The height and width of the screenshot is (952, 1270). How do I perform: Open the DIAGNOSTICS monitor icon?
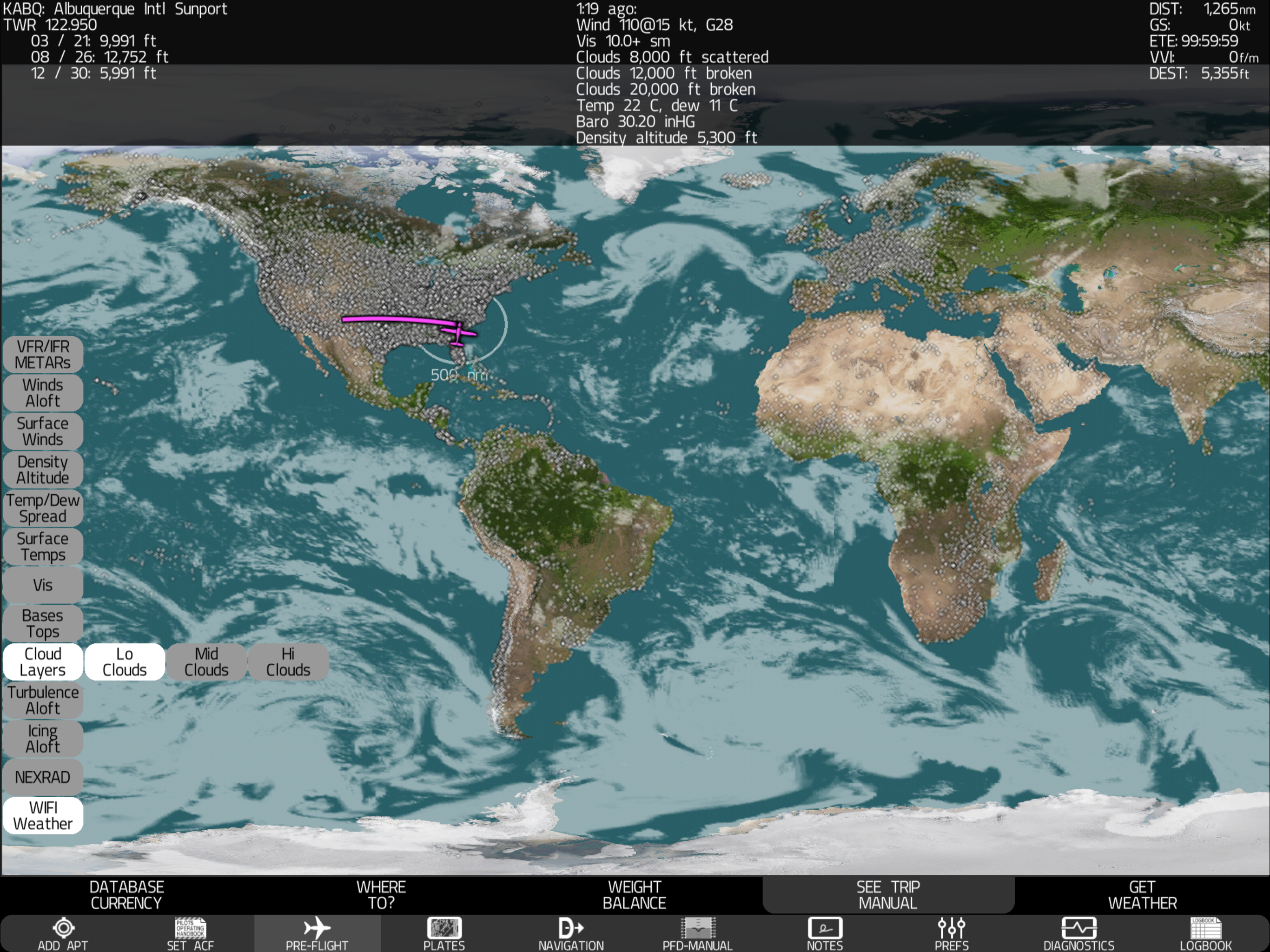1078,928
